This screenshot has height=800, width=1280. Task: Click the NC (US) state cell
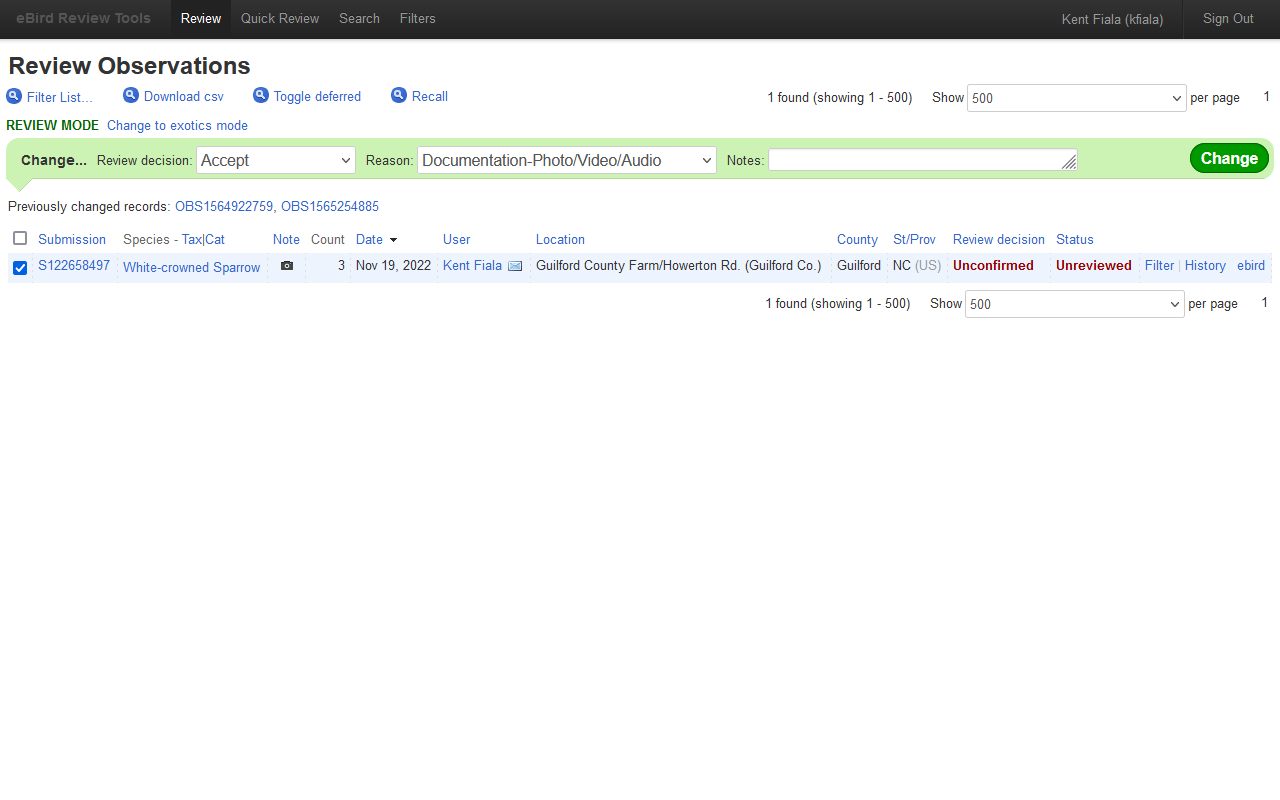pyautogui.click(x=917, y=266)
